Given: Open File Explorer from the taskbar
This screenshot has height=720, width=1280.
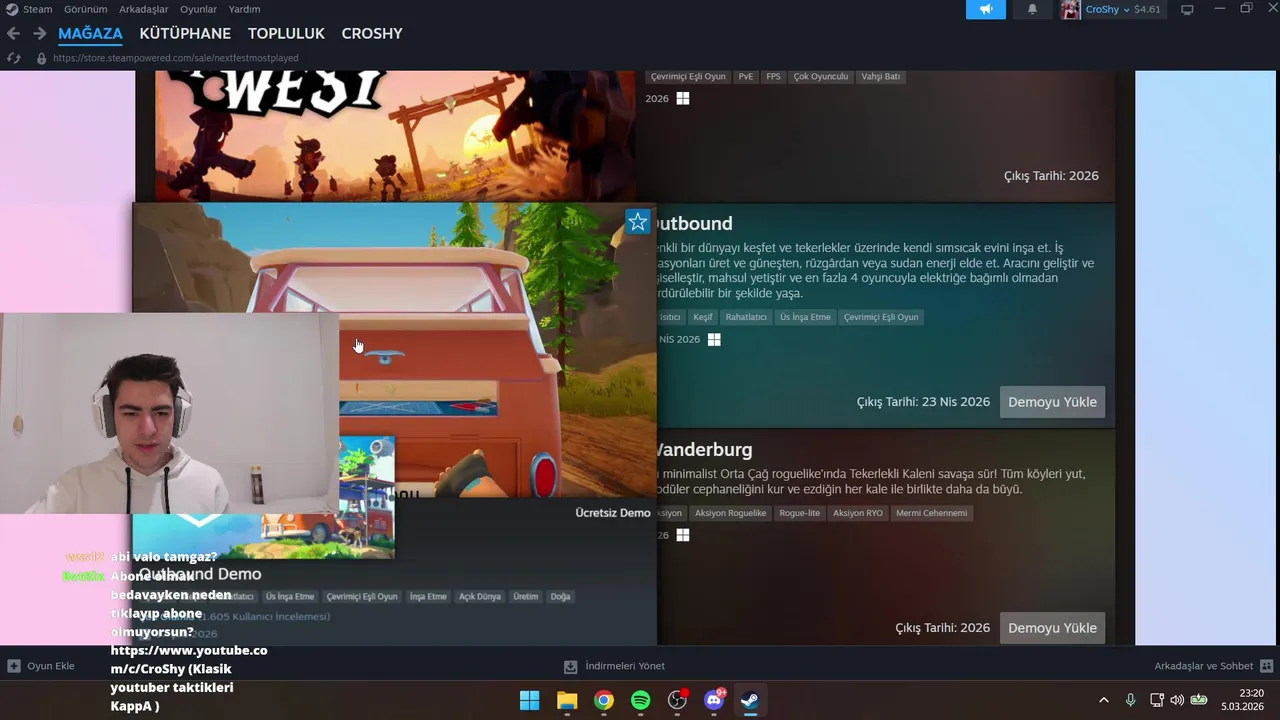Looking at the screenshot, I should 567,700.
